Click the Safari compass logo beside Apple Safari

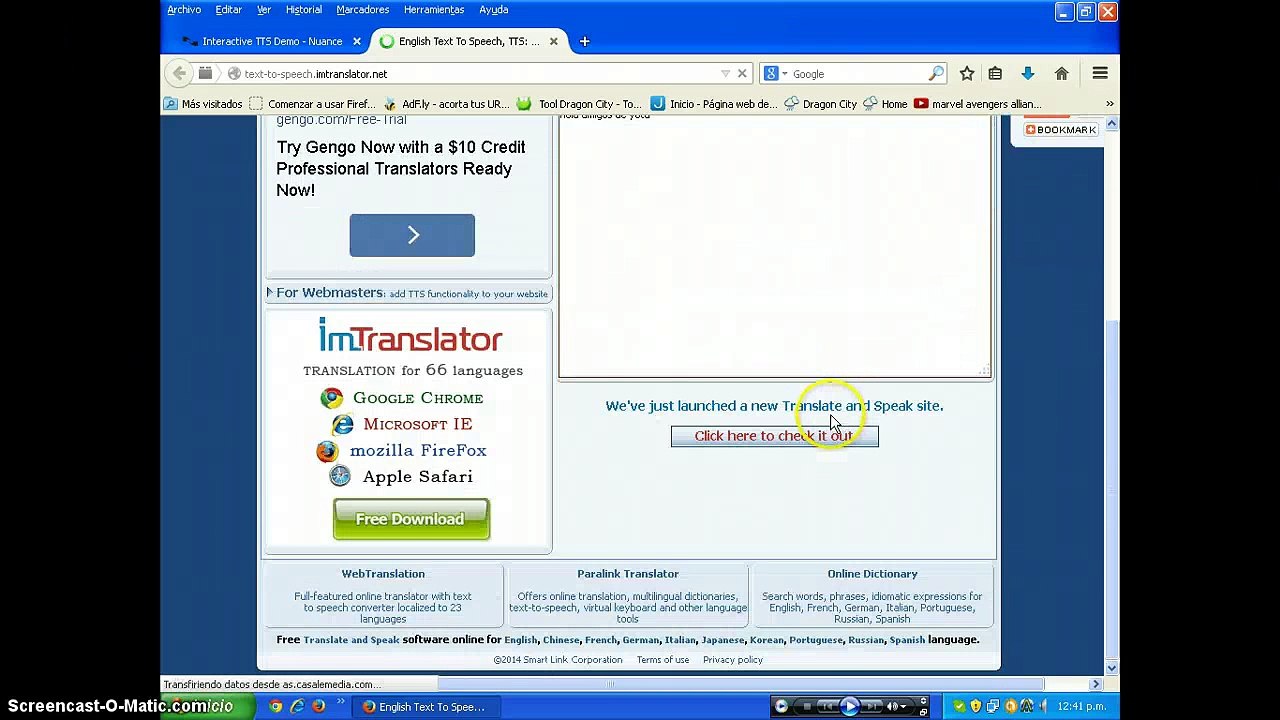pyautogui.click(x=340, y=477)
